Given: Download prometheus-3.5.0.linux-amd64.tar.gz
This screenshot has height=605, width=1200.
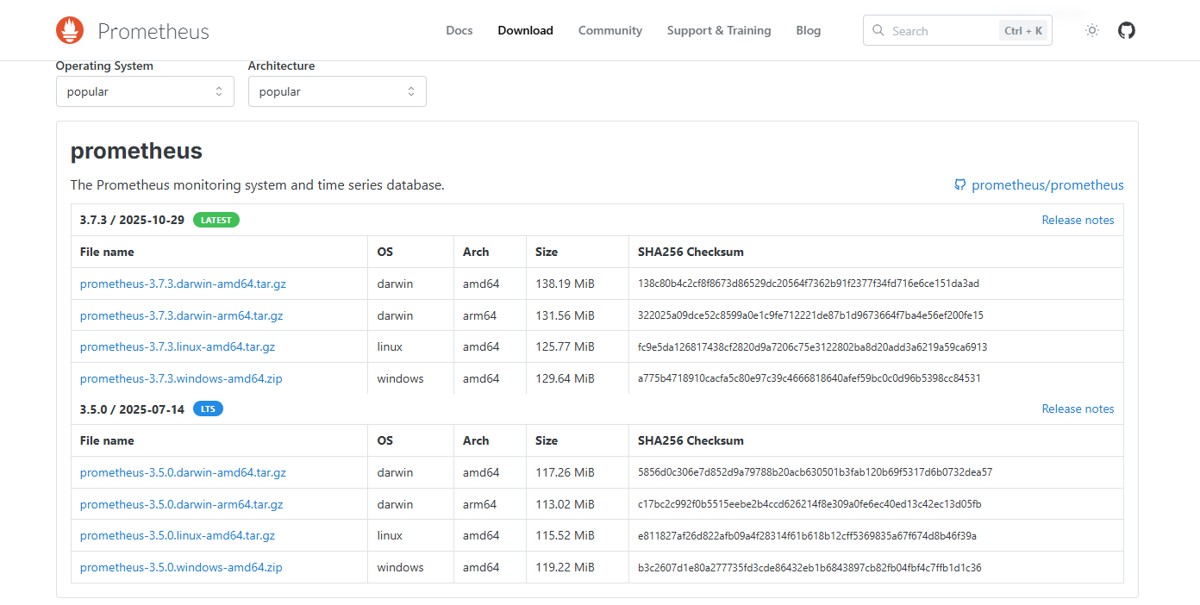Looking at the screenshot, I should pos(177,536).
